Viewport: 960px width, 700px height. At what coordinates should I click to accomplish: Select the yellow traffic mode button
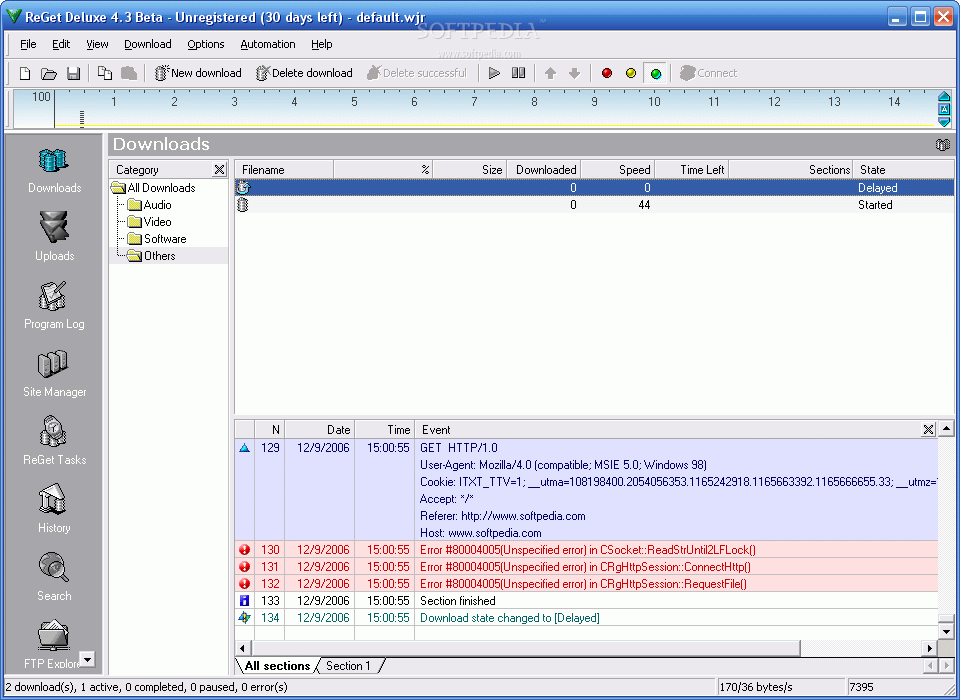630,73
